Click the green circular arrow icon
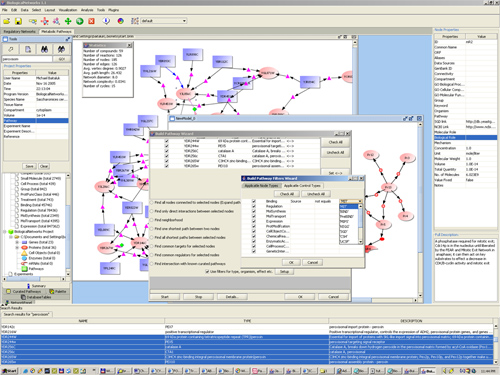The height and width of the screenshot is (375, 500). click(x=80, y=21)
